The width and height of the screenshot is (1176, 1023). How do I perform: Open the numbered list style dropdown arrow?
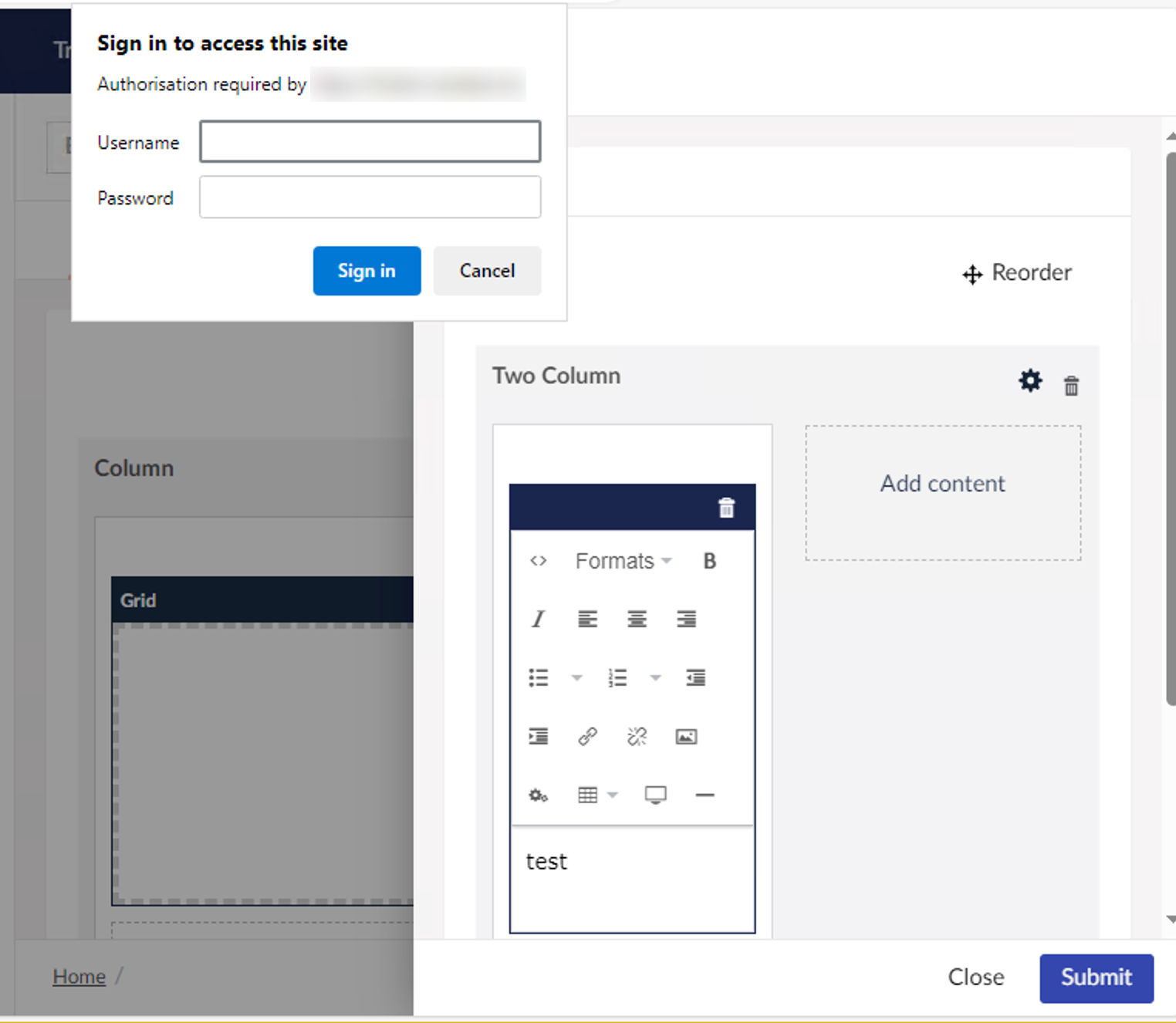click(655, 678)
